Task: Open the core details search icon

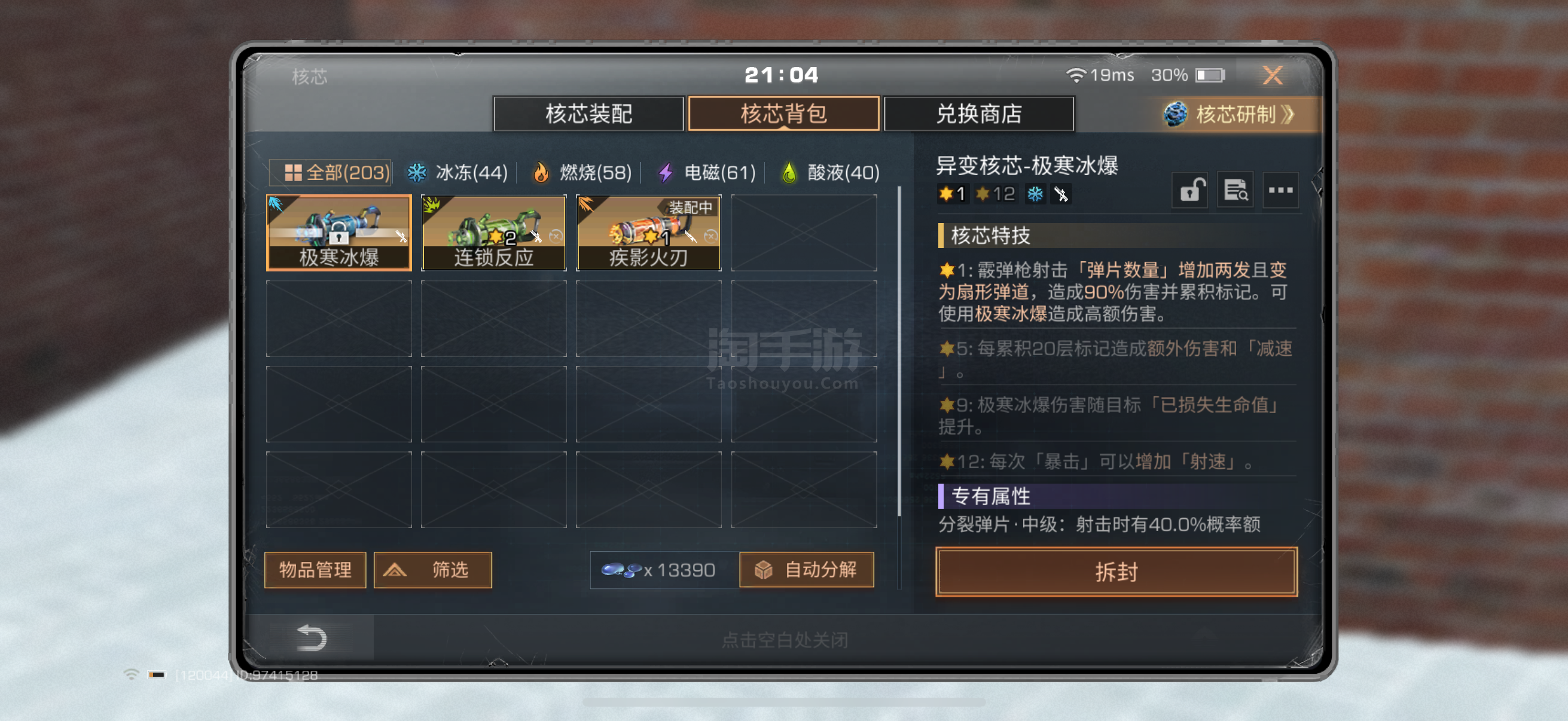Action: pos(1235,191)
